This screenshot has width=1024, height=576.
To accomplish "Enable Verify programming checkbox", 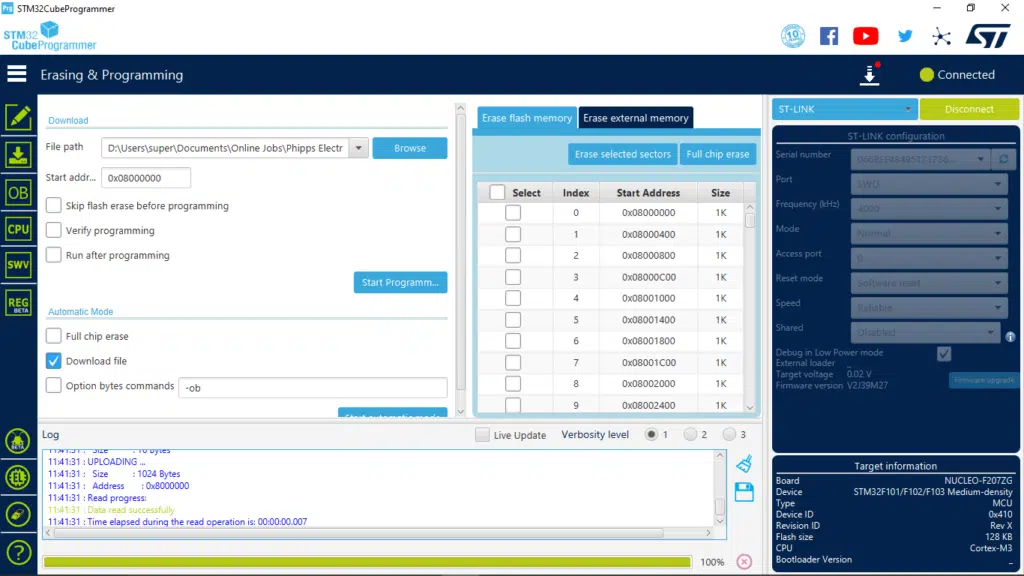I will [54, 231].
